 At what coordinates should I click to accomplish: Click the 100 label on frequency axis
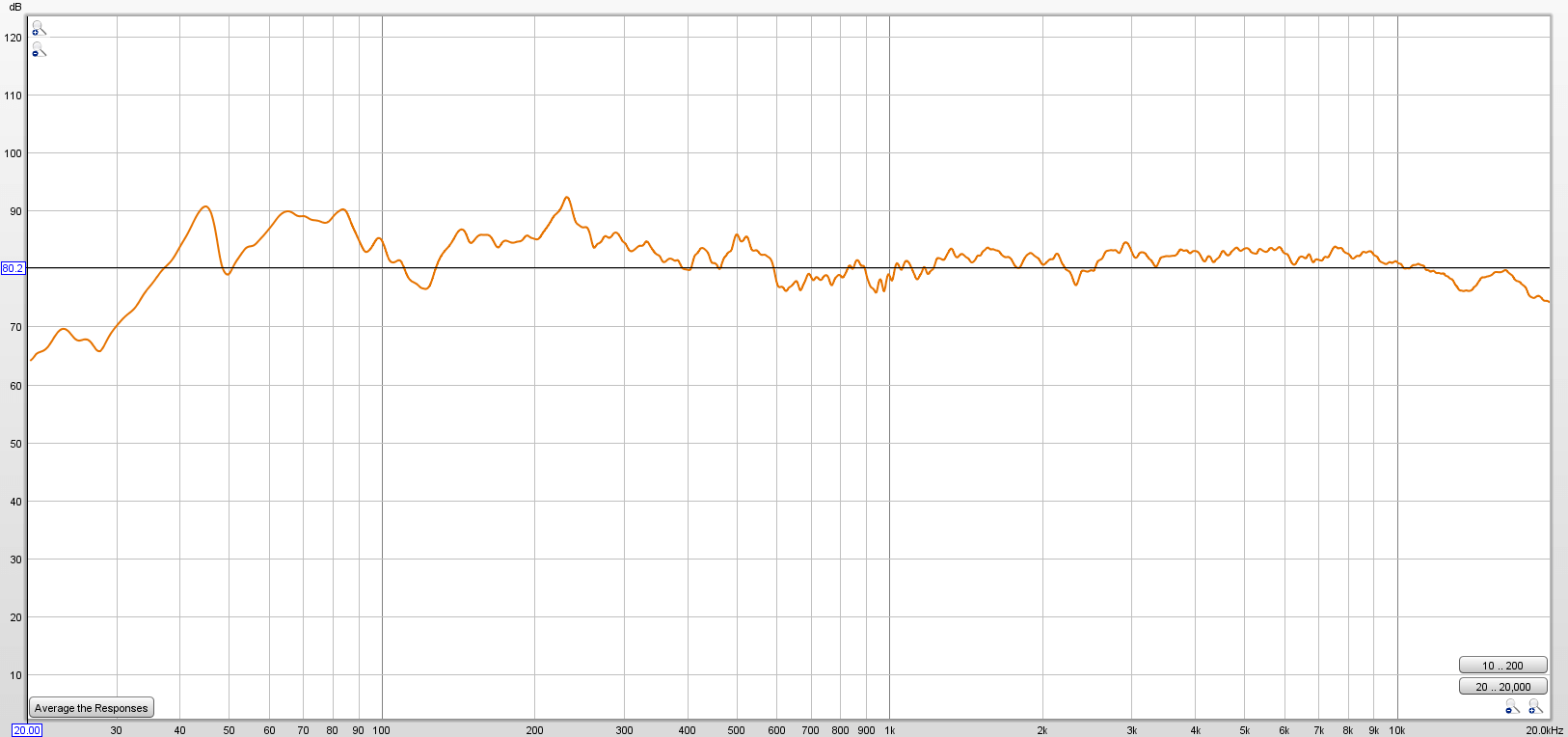point(382,730)
